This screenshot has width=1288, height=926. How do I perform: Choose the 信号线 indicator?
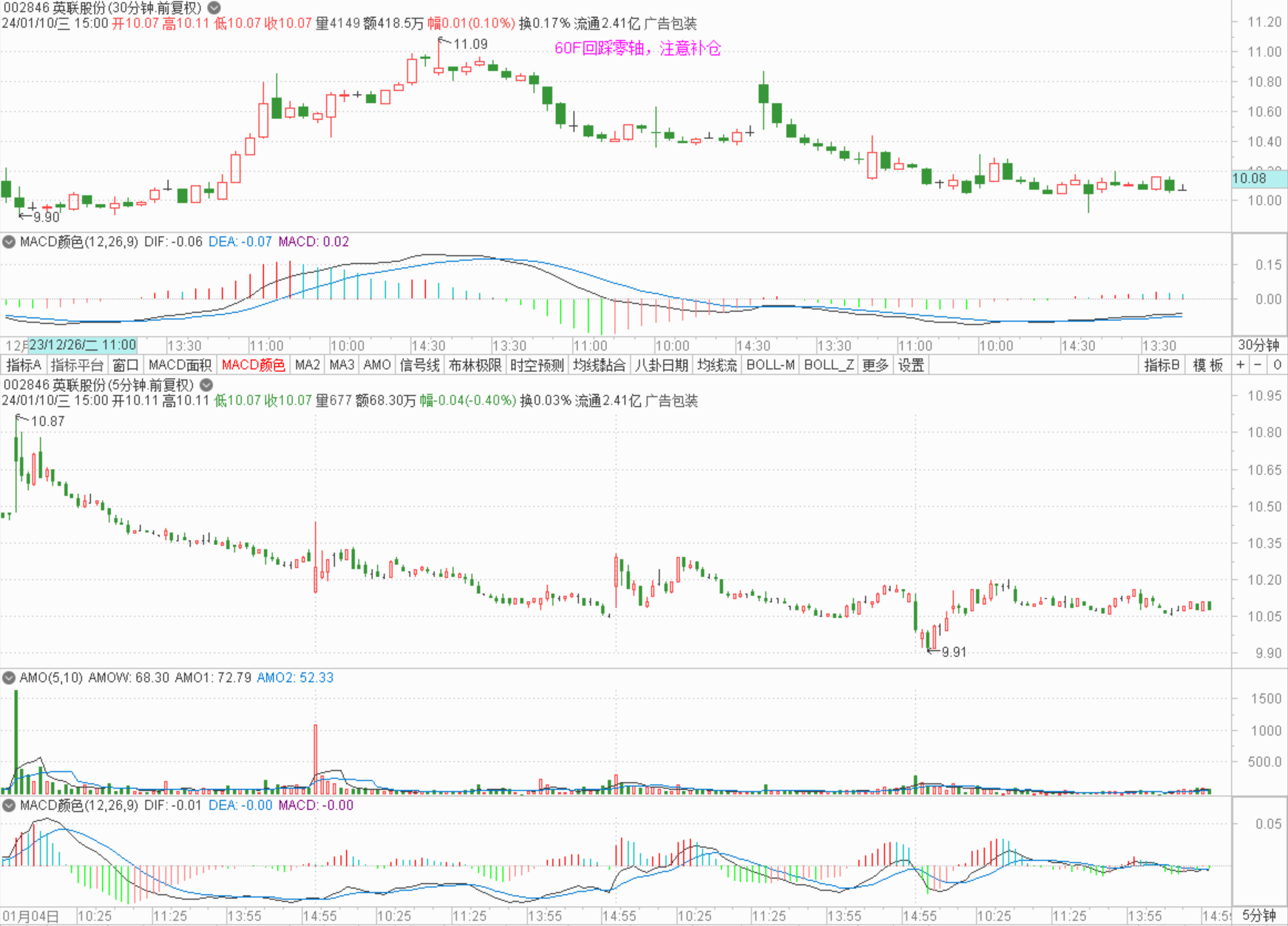[x=420, y=365]
